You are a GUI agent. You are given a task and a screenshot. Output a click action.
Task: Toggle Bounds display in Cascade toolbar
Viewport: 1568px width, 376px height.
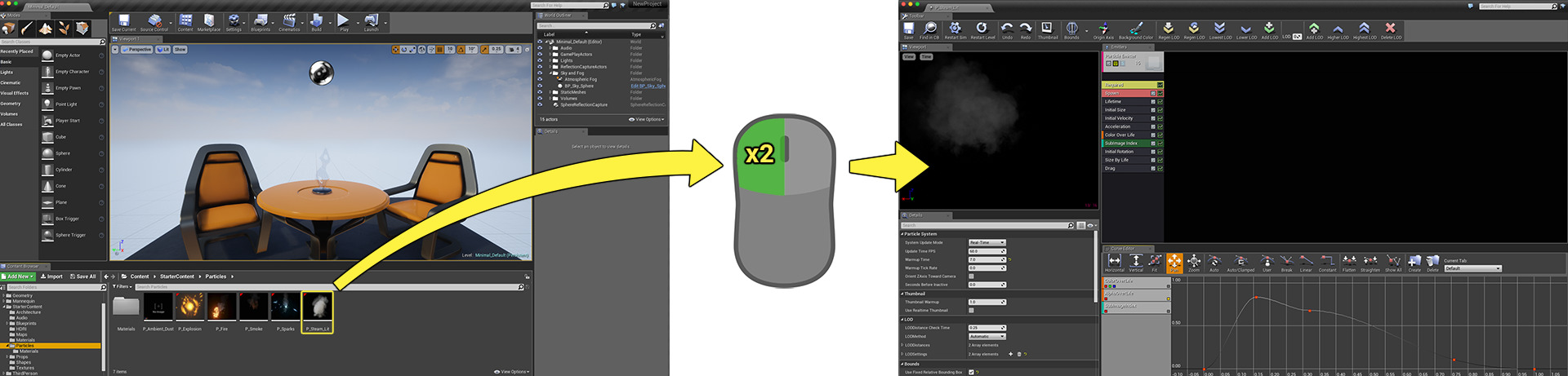click(x=1071, y=31)
